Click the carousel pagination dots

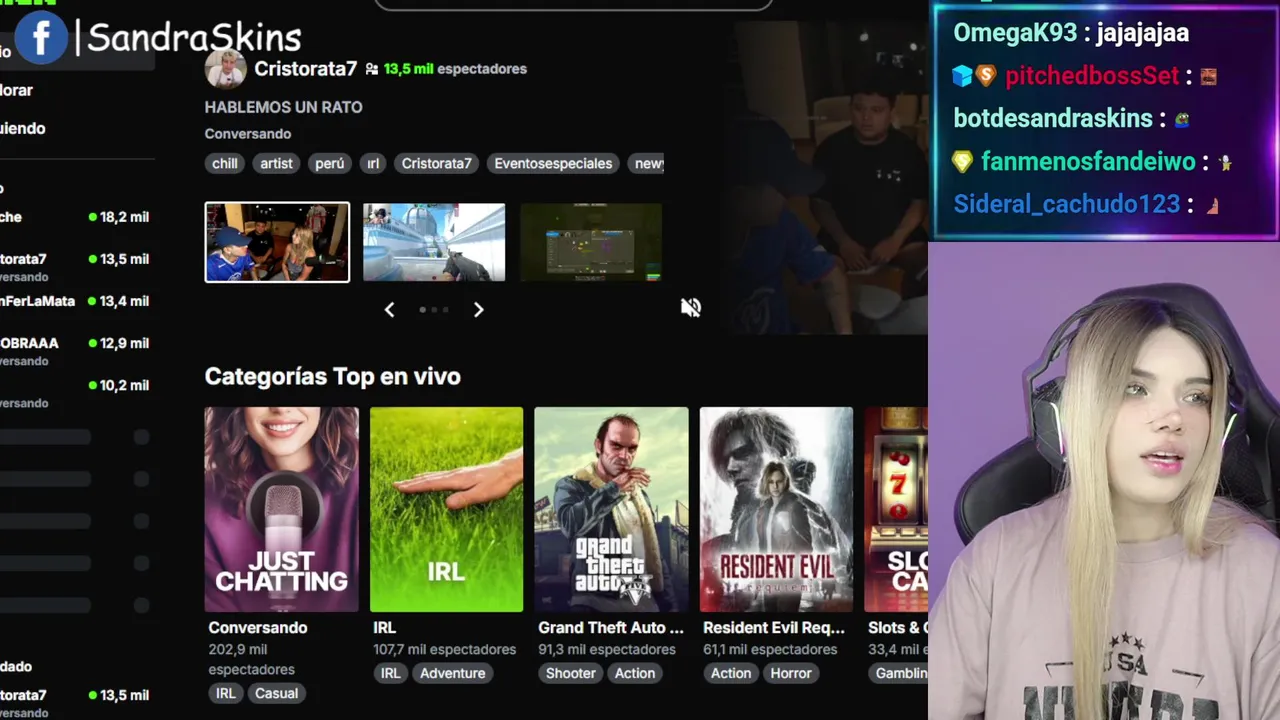pos(434,310)
